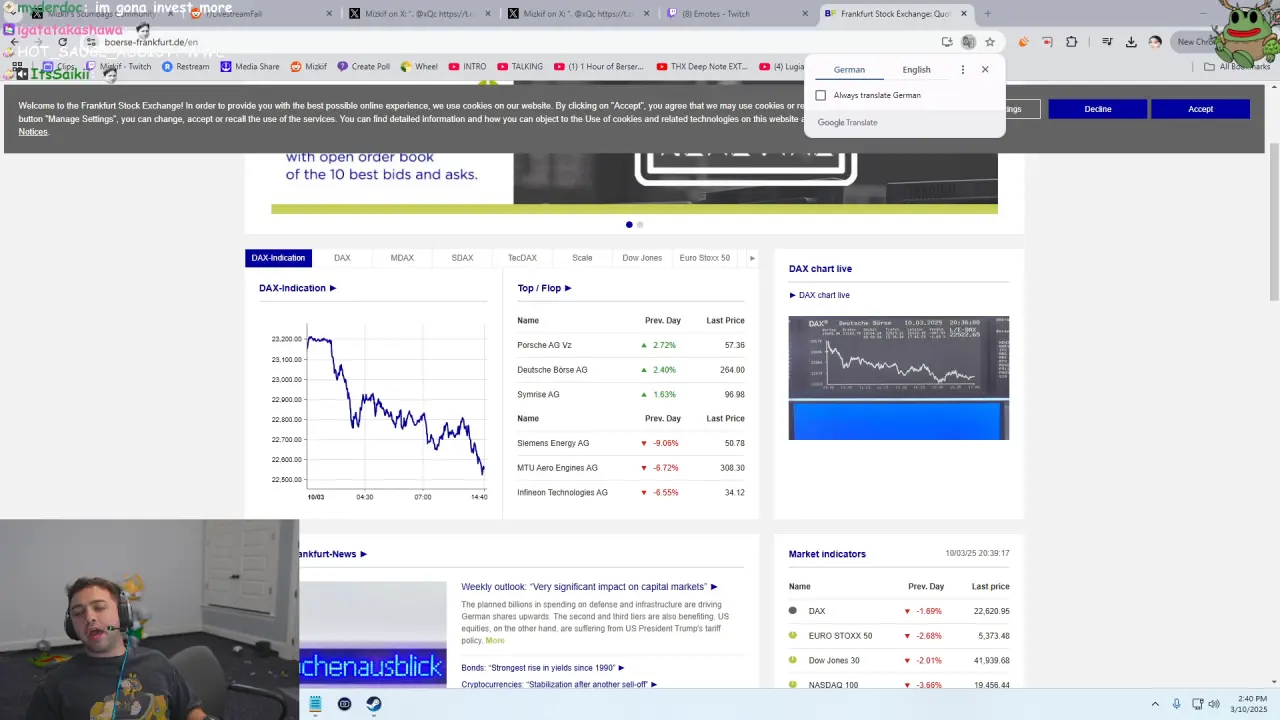Open the INTRO YouTube bookmark

(467, 67)
